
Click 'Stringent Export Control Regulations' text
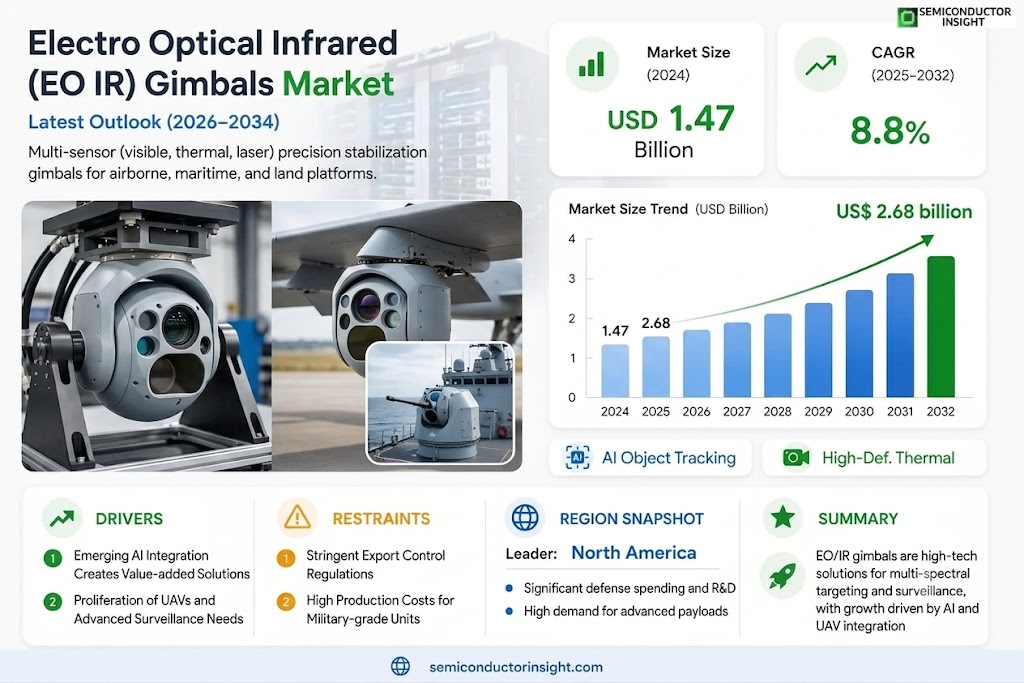point(376,565)
